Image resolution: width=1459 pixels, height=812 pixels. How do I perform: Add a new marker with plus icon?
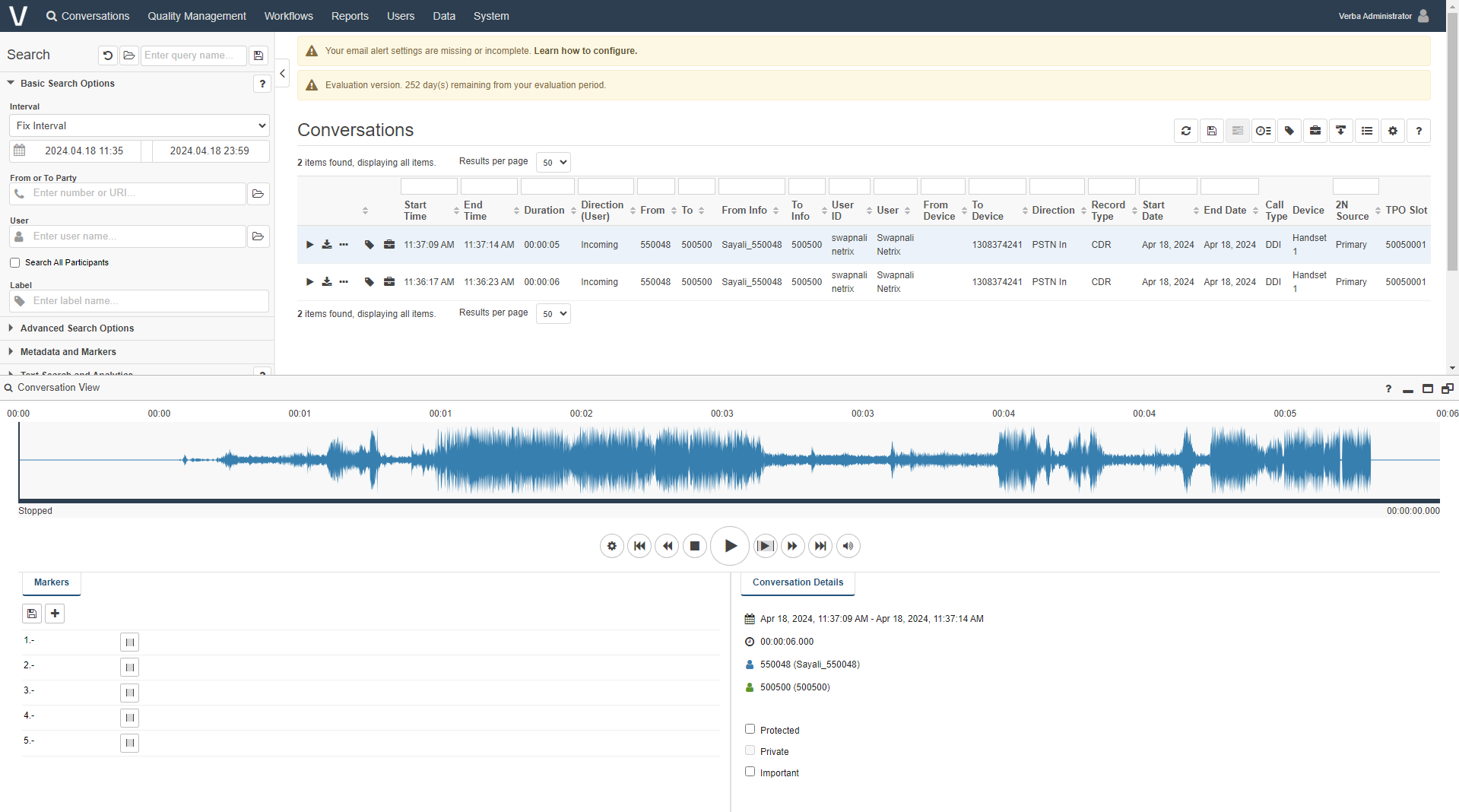pos(55,614)
